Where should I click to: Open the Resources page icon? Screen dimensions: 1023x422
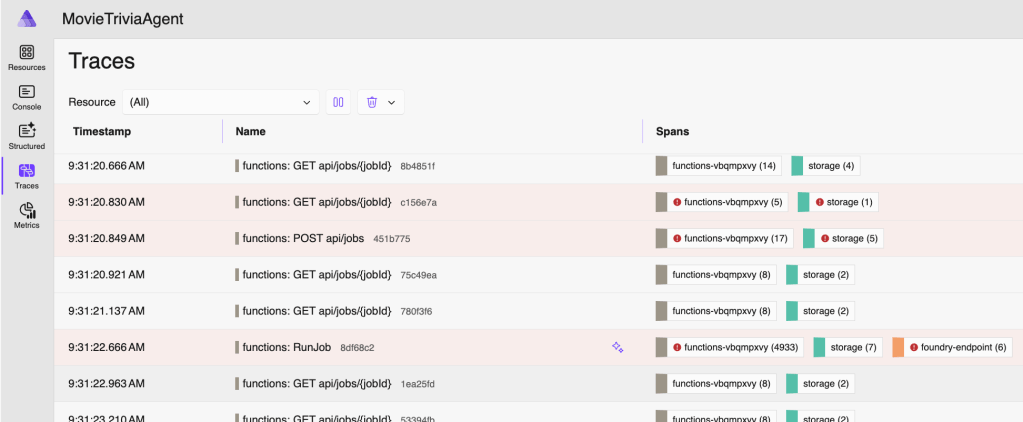coord(27,52)
